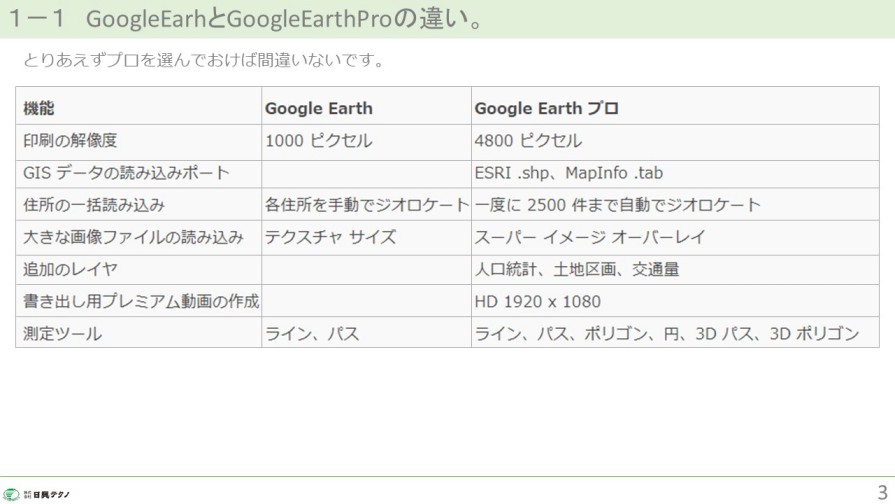Click the 追加のレイヤ row label

pyautogui.click(x=70, y=269)
